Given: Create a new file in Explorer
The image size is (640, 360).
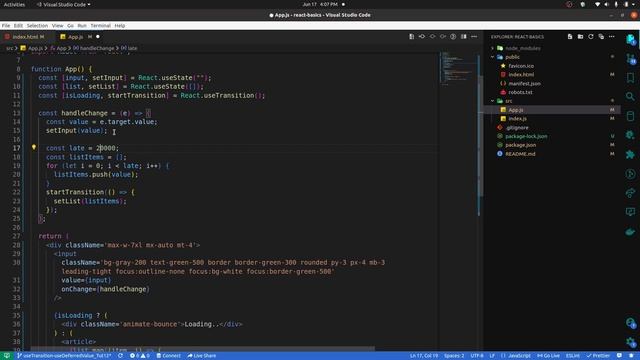Looking at the screenshot, I should click(x=570, y=37).
